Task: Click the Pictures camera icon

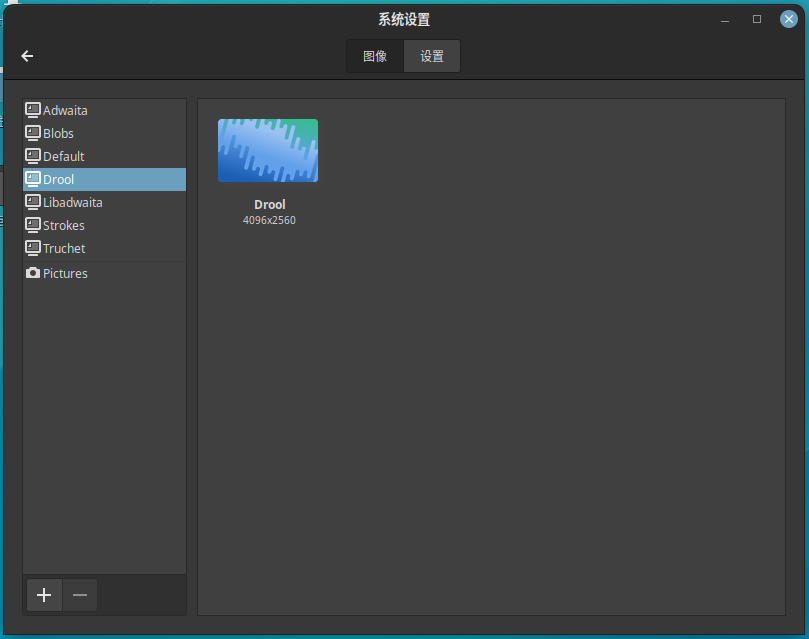Action: [x=33, y=273]
